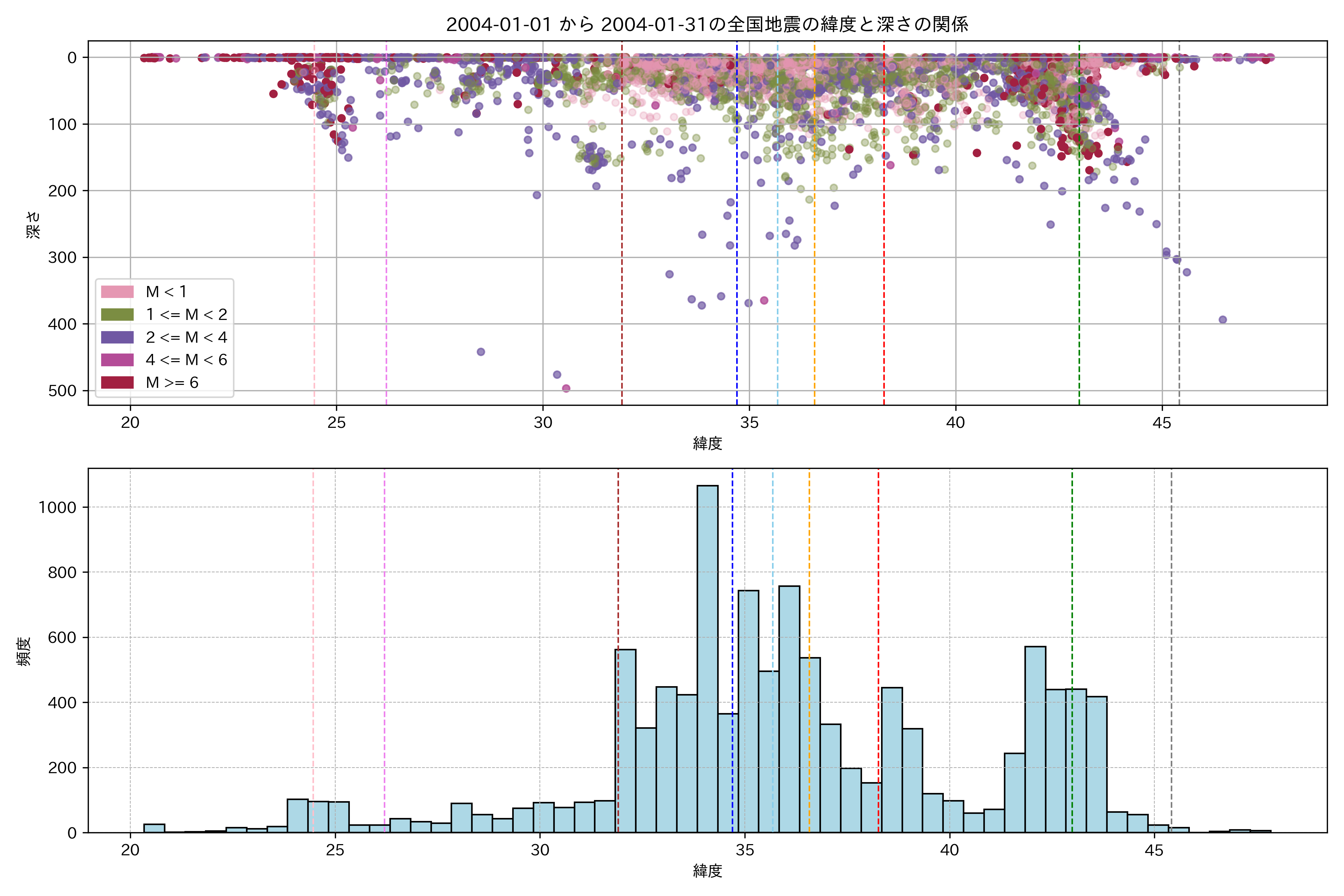This screenshot has width=1344, height=896.
Task: Click the 緯度 x-axis label under the scatter plot
Action: tap(707, 443)
